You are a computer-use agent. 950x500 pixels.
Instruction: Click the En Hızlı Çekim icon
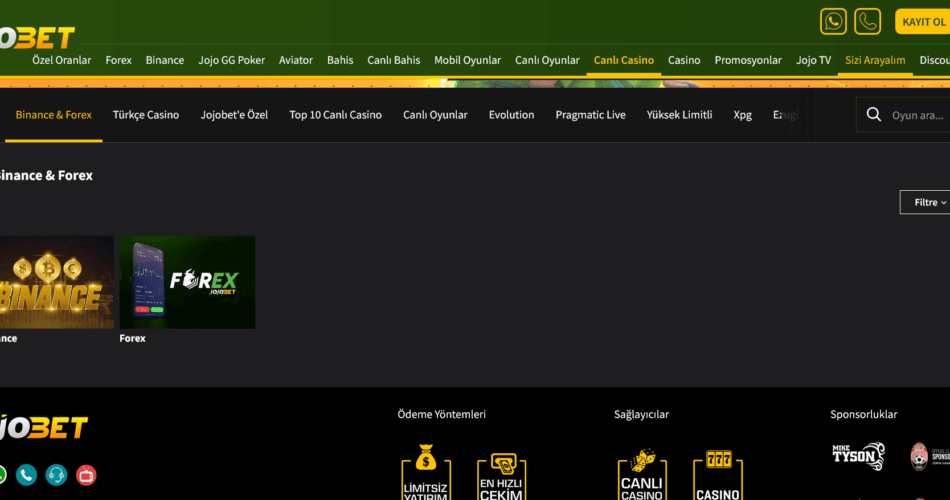[x=501, y=476]
